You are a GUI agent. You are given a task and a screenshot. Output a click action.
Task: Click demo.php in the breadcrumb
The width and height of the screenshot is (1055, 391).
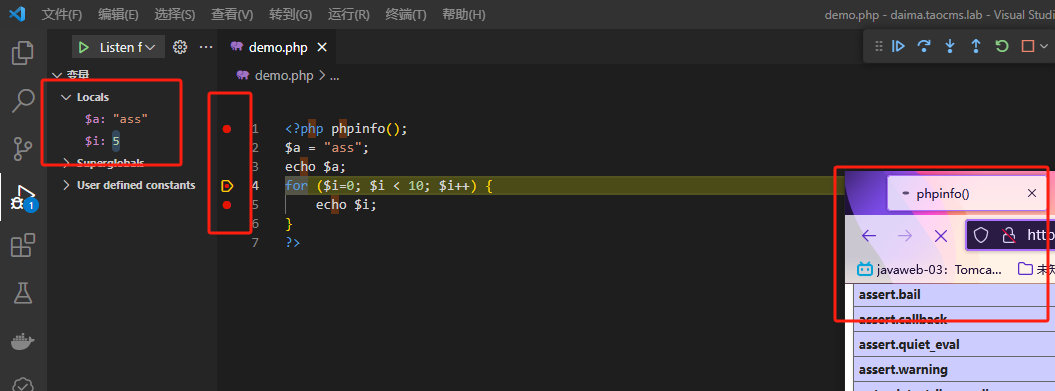(285, 75)
